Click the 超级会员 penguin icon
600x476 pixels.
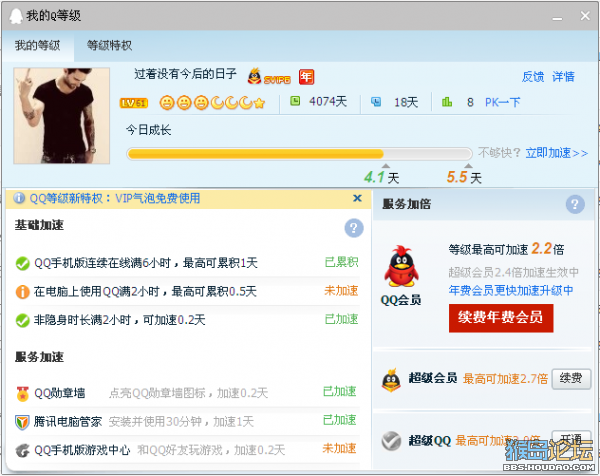[391, 380]
